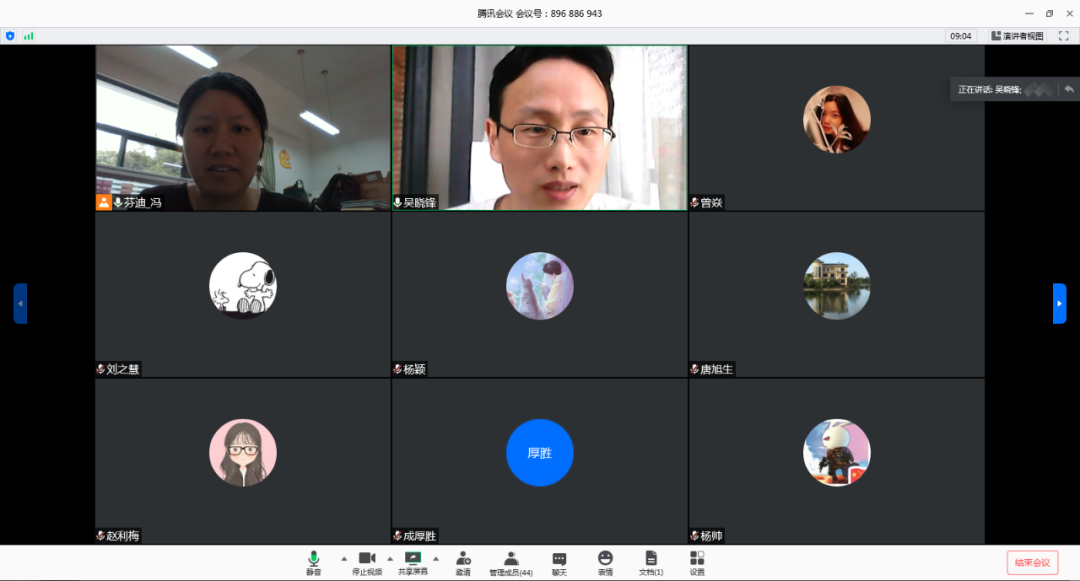This screenshot has height=581, width=1080.
Task: Open the 聊天 chat panel
Action: [559, 562]
